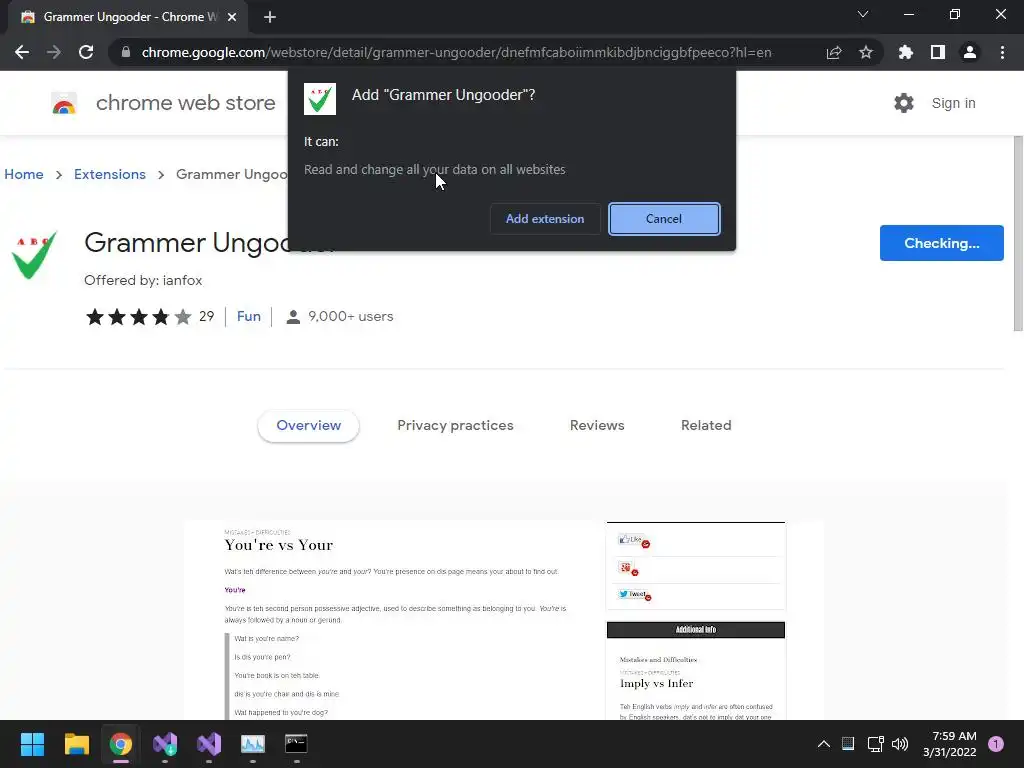Viewport: 1024px width, 768px height.
Task: Open the Extensions breadcrumb link
Action: tap(110, 174)
